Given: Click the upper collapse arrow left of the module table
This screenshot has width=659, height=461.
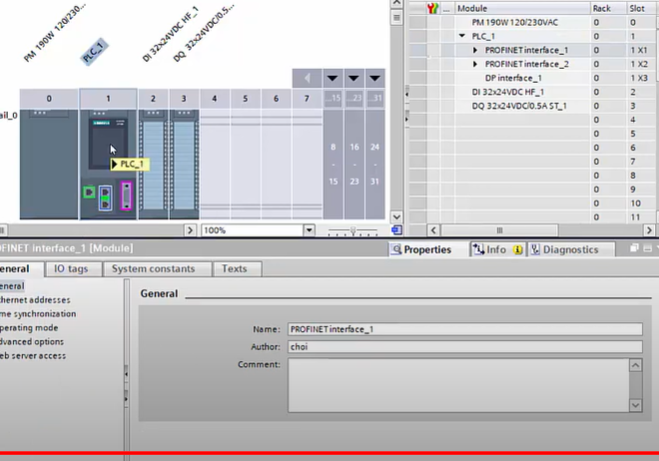Looking at the screenshot, I should coord(406,94).
